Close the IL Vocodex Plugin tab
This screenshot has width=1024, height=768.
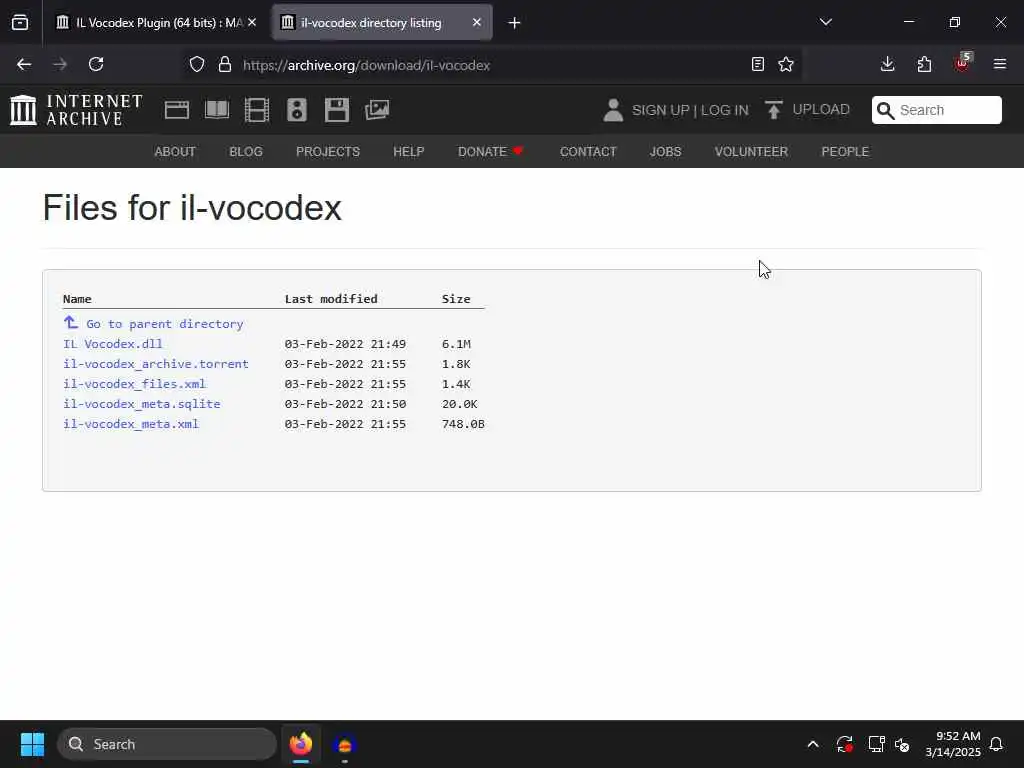click(x=252, y=22)
